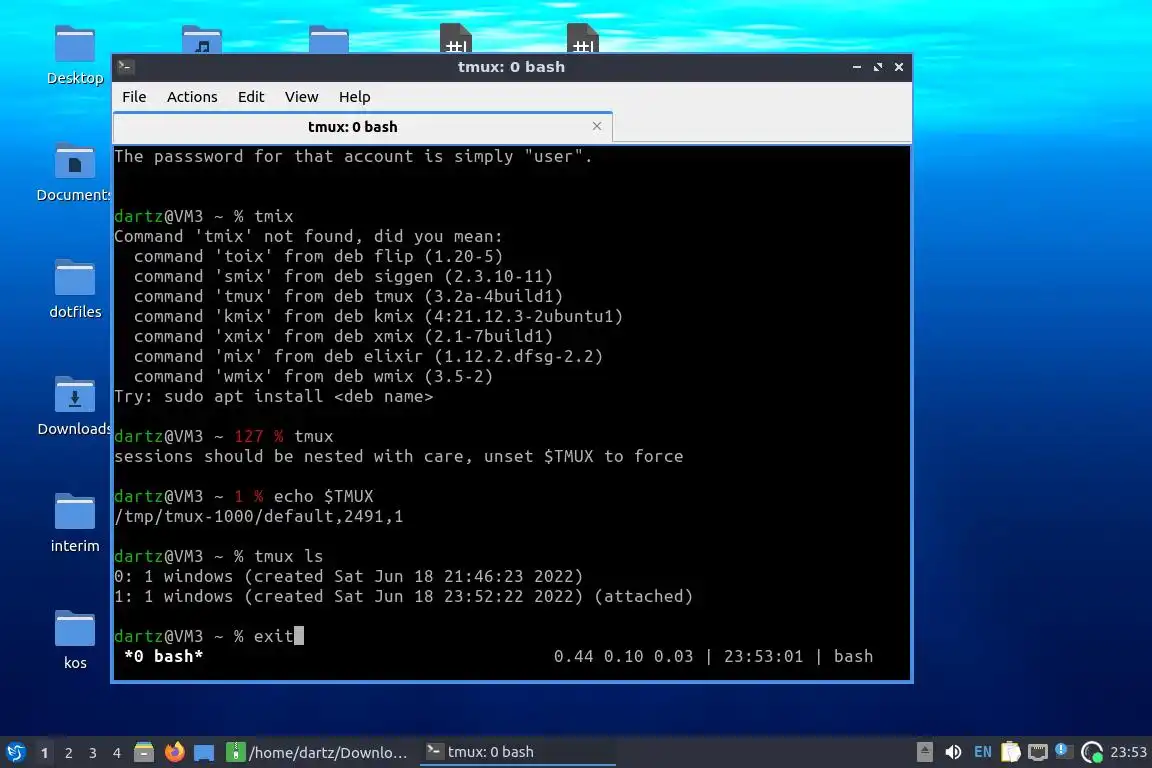Screen dimensions: 1152x768
Task: Open the Edit menu
Action: point(251,97)
